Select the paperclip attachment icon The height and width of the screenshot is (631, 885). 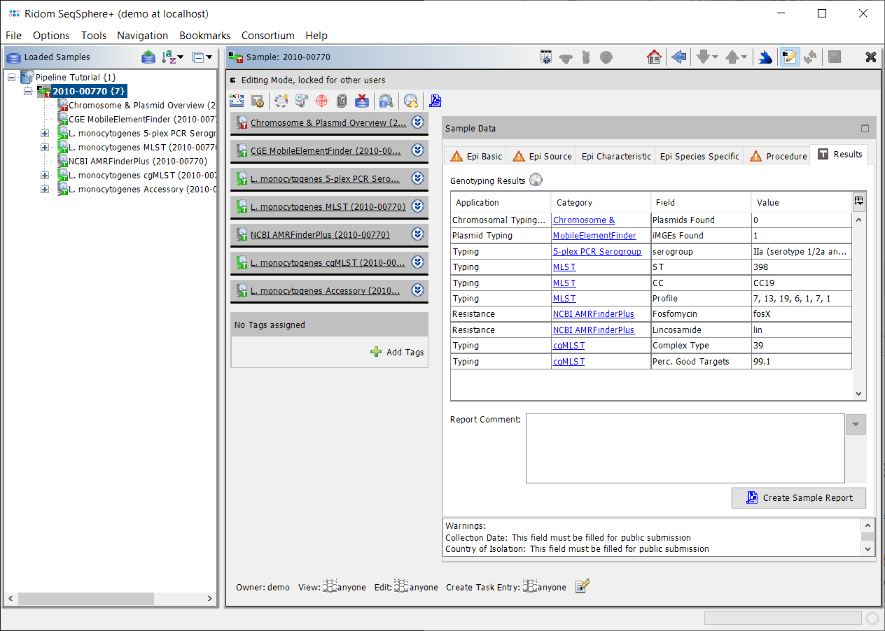tap(343, 100)
